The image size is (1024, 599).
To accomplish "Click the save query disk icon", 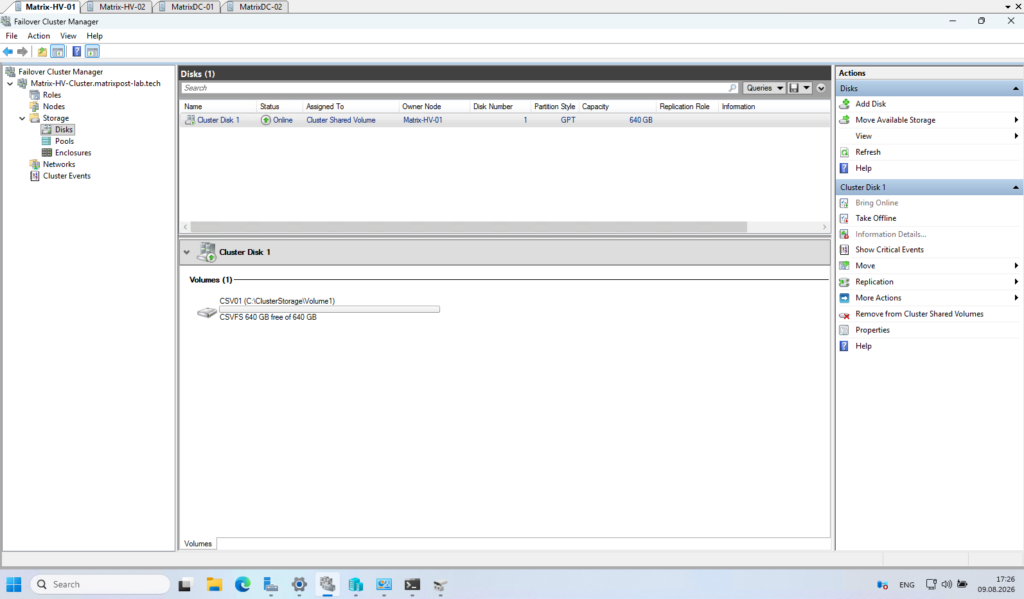I will 794,88.
